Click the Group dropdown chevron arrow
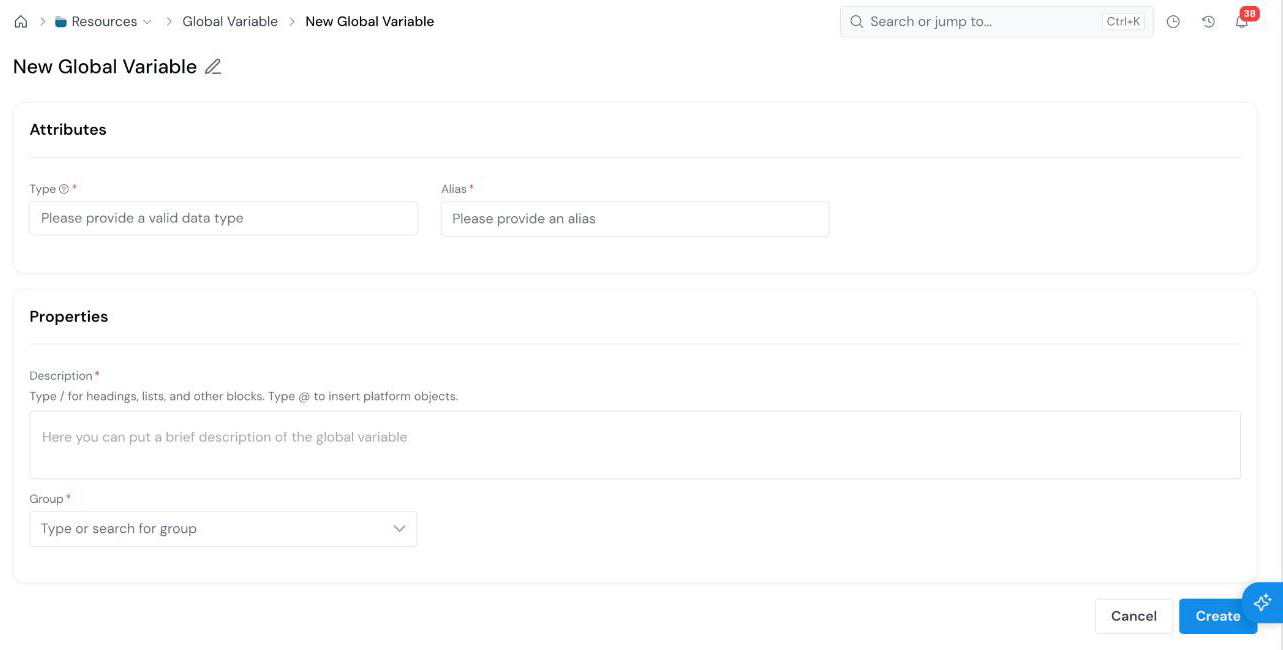The width and height of the screenshot is (1283, 650). click(x=399, y=529)
